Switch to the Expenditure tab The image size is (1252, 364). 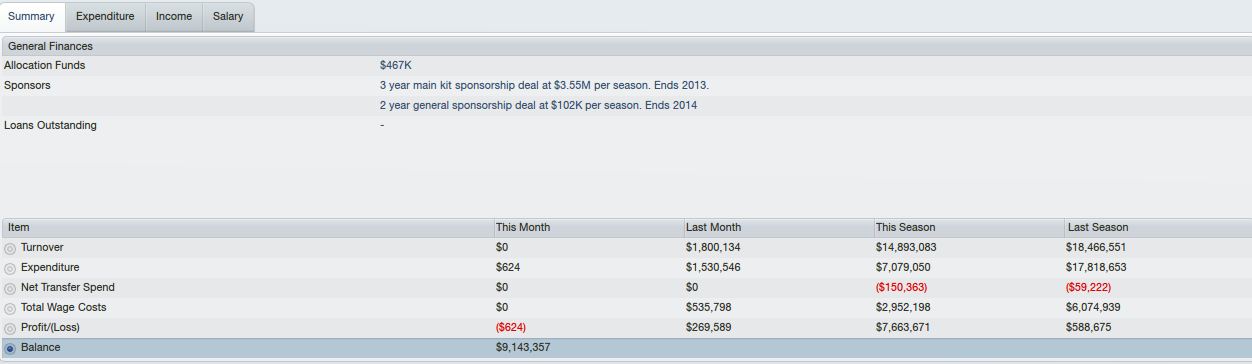[105, 16]
